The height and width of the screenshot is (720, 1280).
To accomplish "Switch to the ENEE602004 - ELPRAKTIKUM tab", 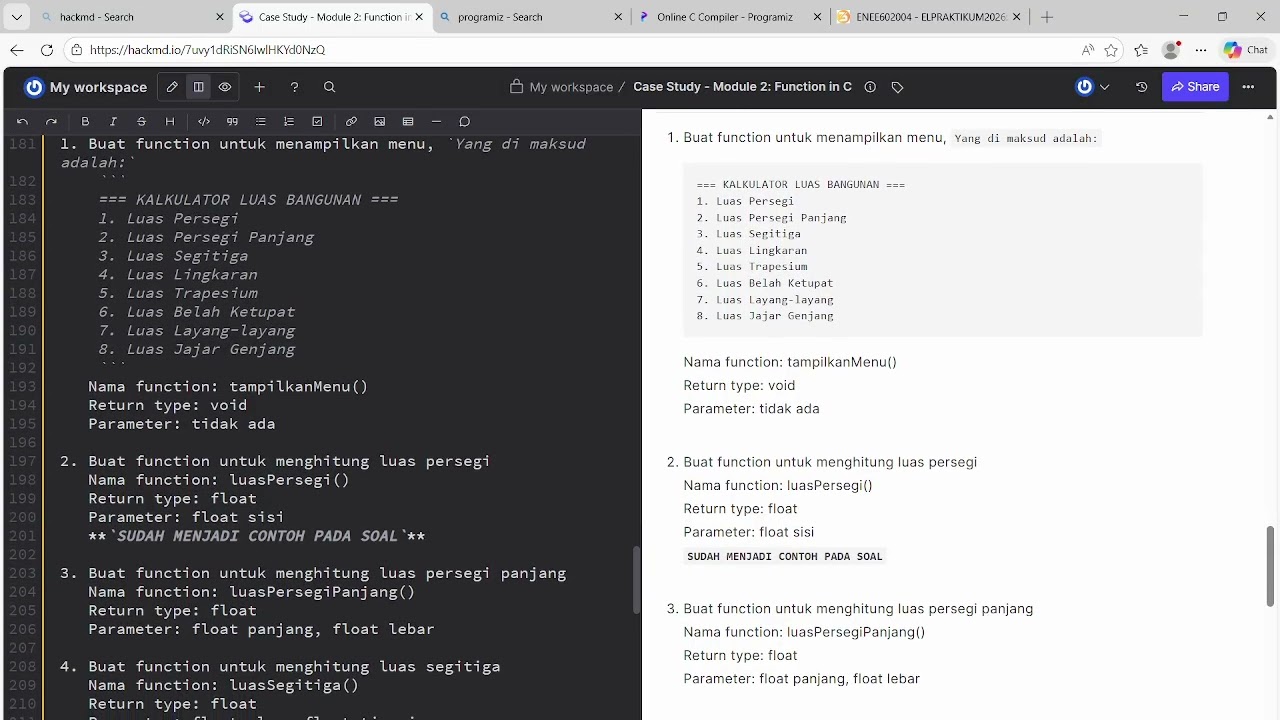I will pyautogui.click(x=929, y=17).
